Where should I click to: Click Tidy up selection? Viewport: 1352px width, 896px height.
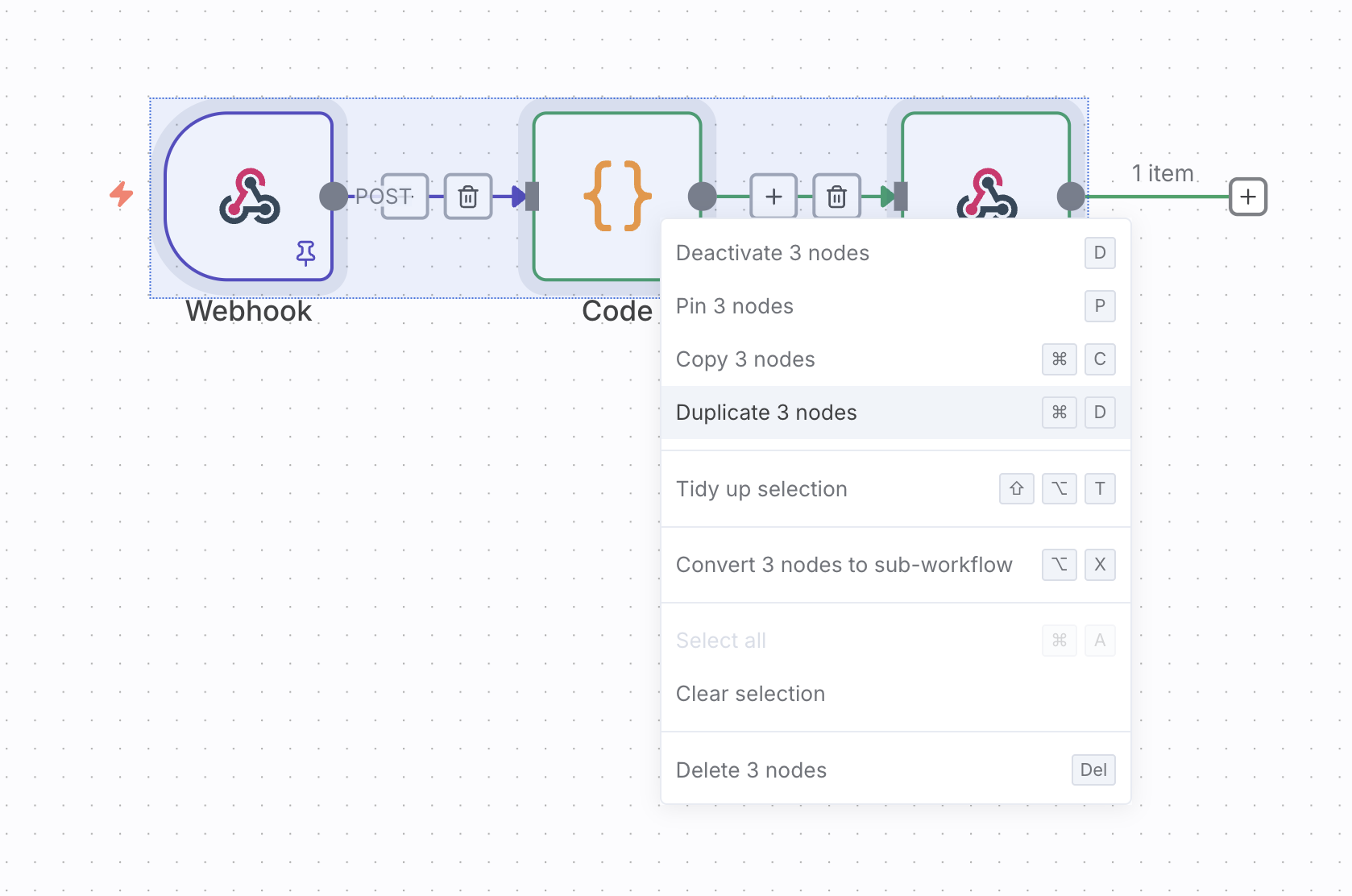tap(761, 489)
